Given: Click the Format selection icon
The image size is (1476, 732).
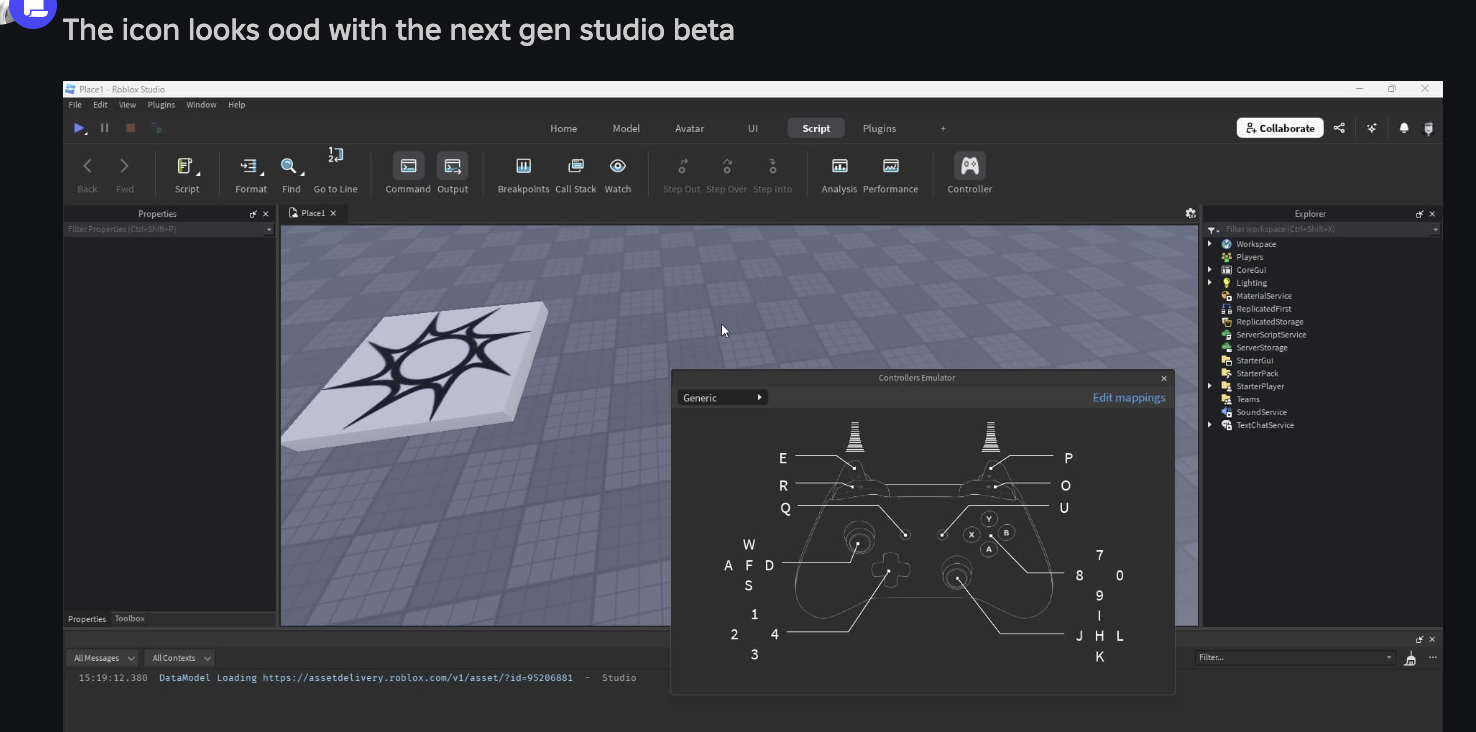Looking at the screenshot, I should click(250, 166).
